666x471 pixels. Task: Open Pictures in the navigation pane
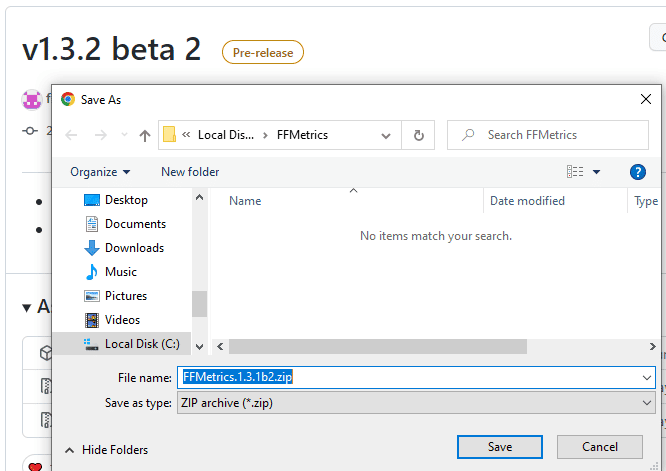[x=125, y=296]
